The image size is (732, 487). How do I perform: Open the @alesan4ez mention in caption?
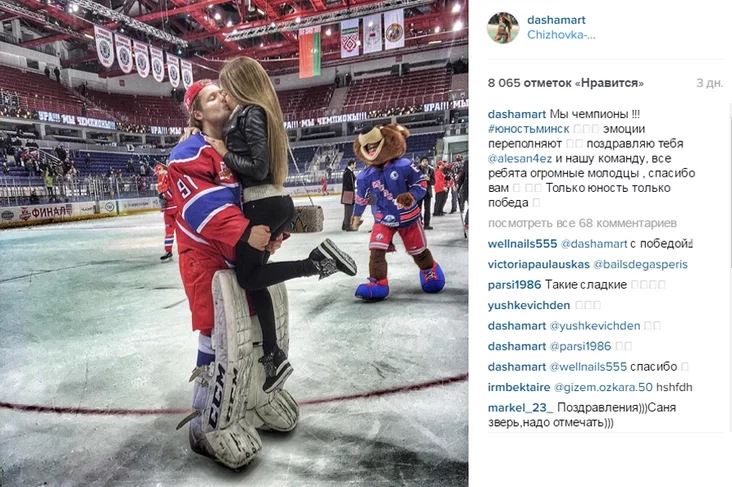click(x=520, y=159)
